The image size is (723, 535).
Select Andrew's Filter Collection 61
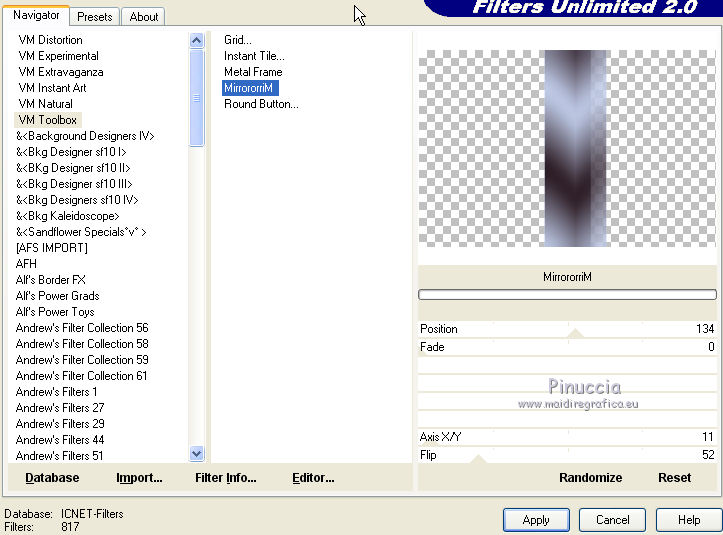click(x=81, y=376)
